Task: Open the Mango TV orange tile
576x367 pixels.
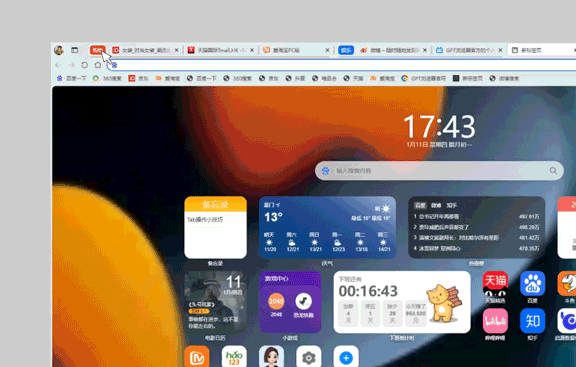Action: [x=197, y=357]
